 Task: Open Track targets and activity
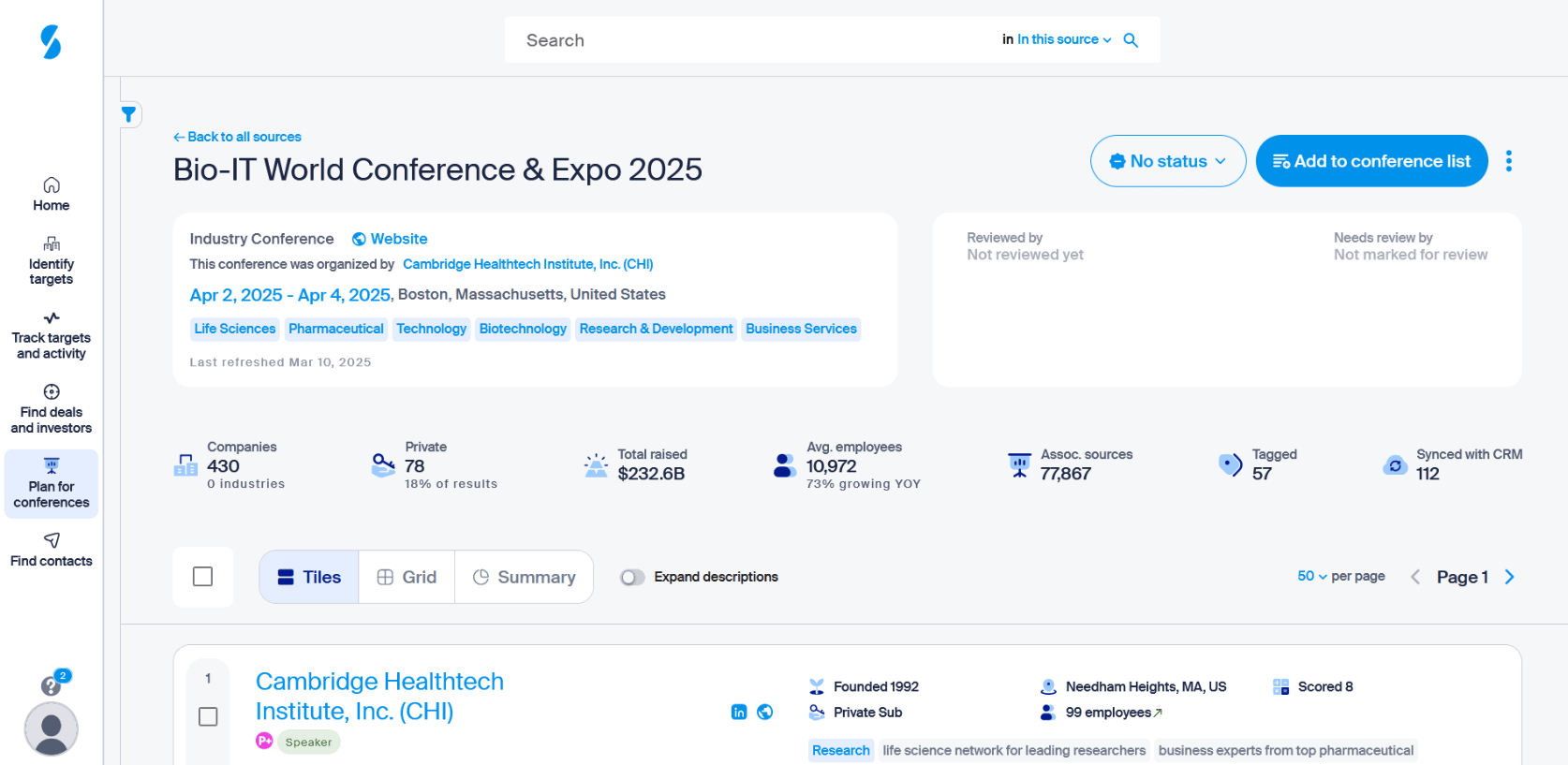coord(52,336)
